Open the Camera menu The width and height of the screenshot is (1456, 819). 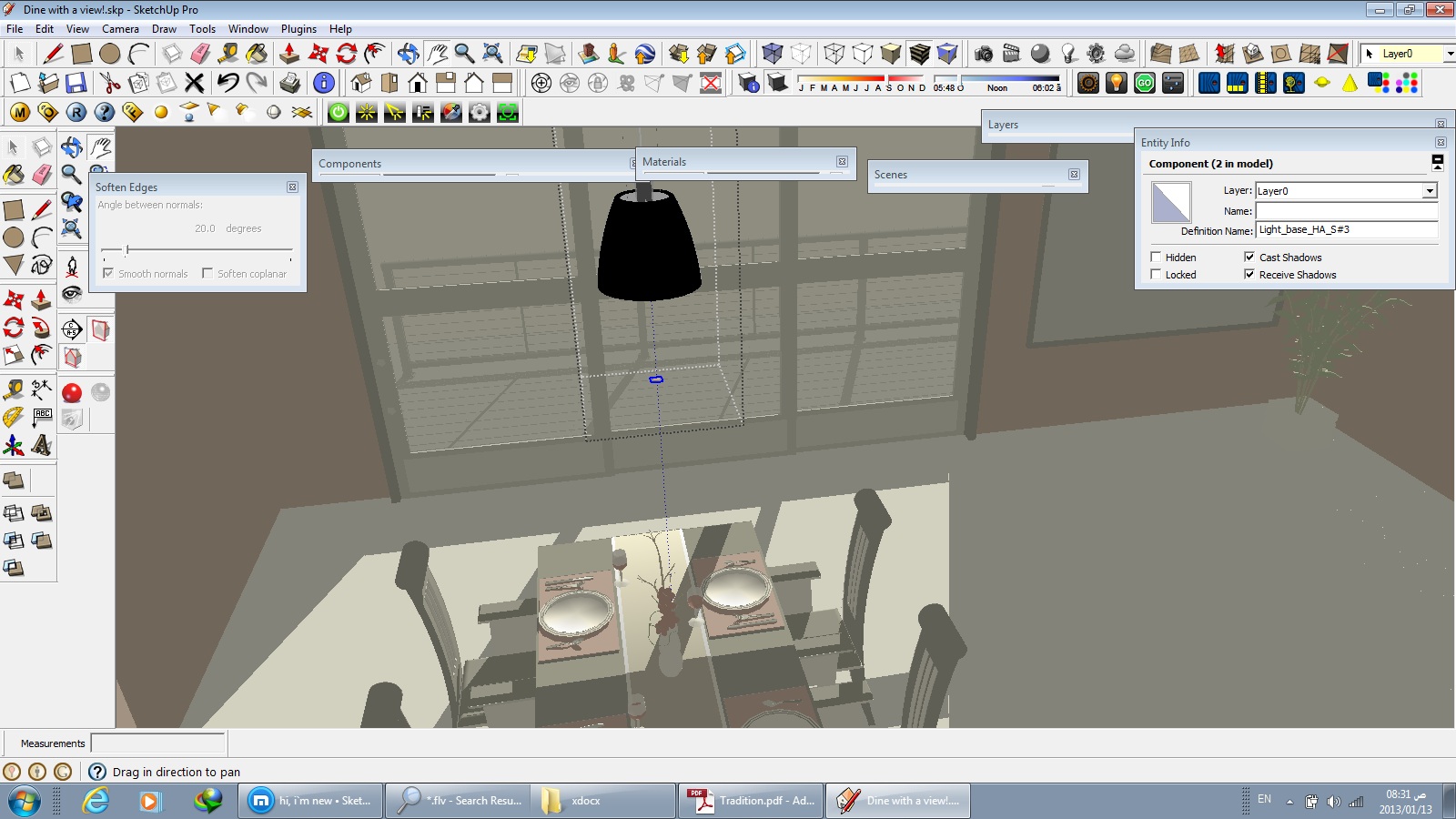point(120,29)
